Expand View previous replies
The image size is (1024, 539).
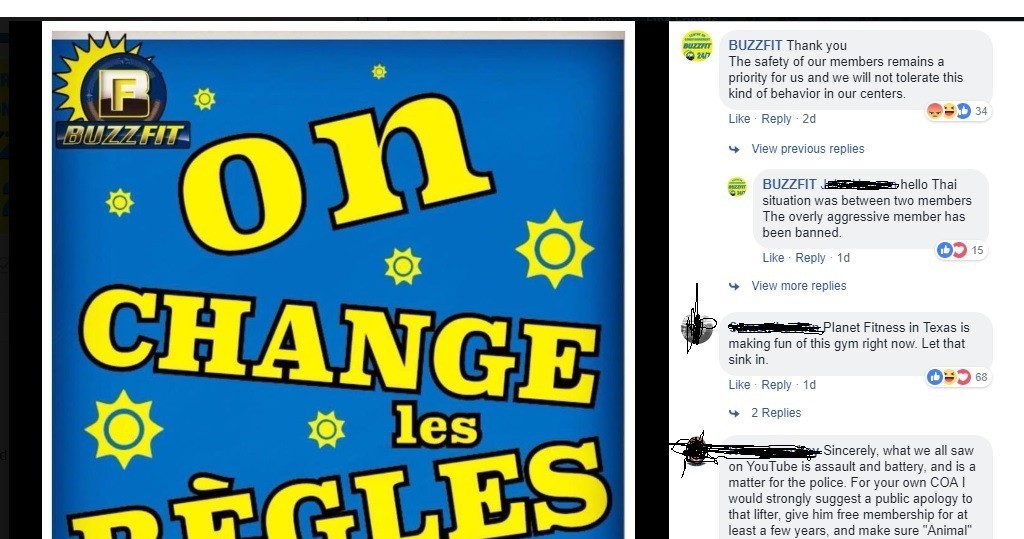(x=808, y=149)
